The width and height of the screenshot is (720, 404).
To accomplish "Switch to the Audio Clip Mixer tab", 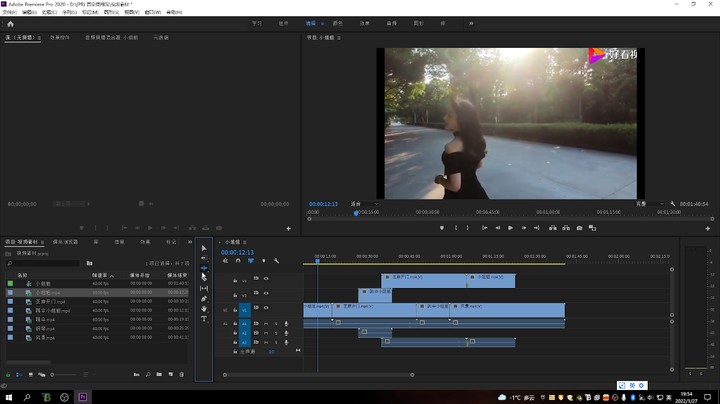I will (111, 38).
